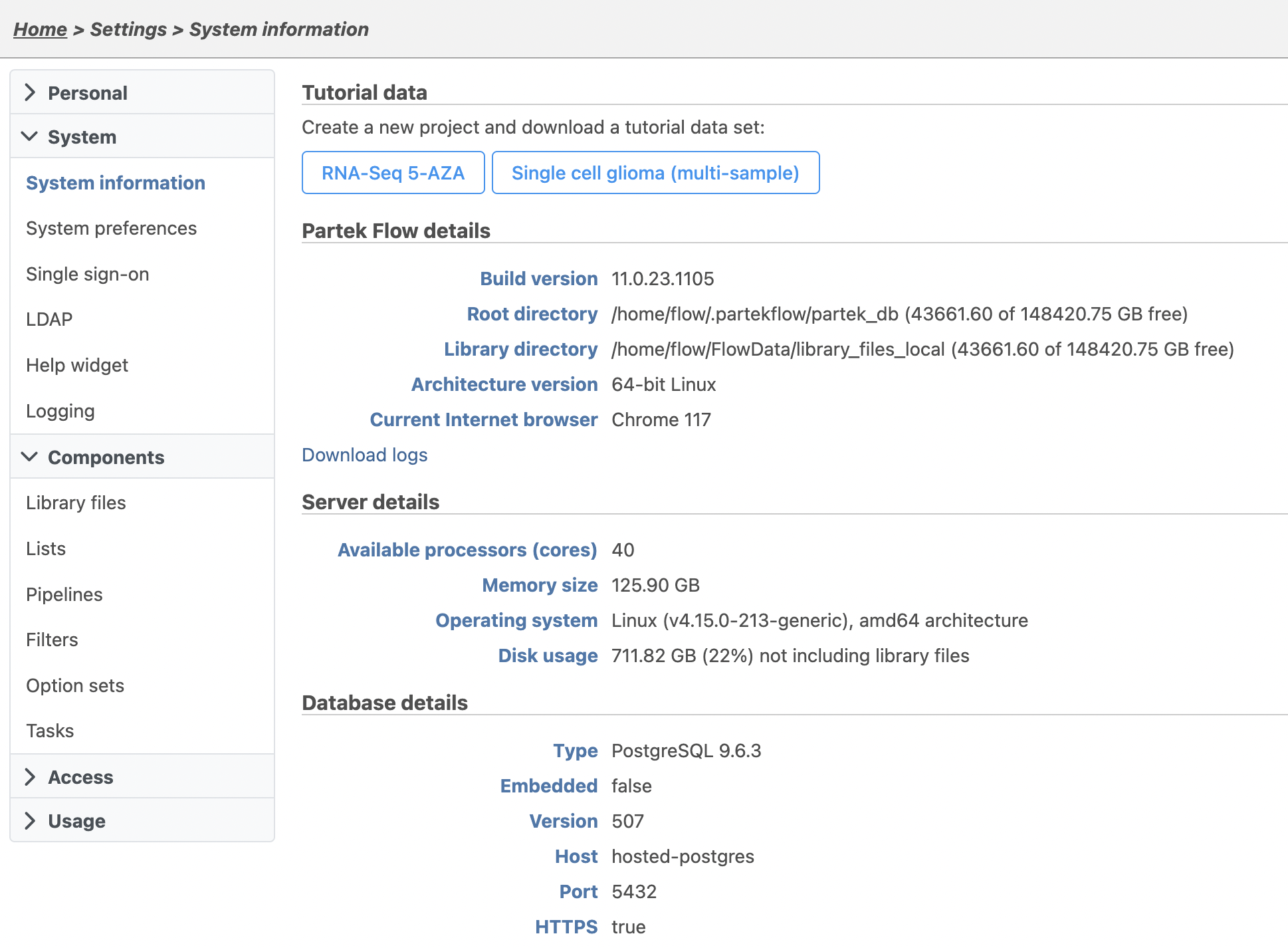Open the Filters component page
The height and width of the screenshot is (948, 1288).
pyautogui.click(x=52, y=640)
